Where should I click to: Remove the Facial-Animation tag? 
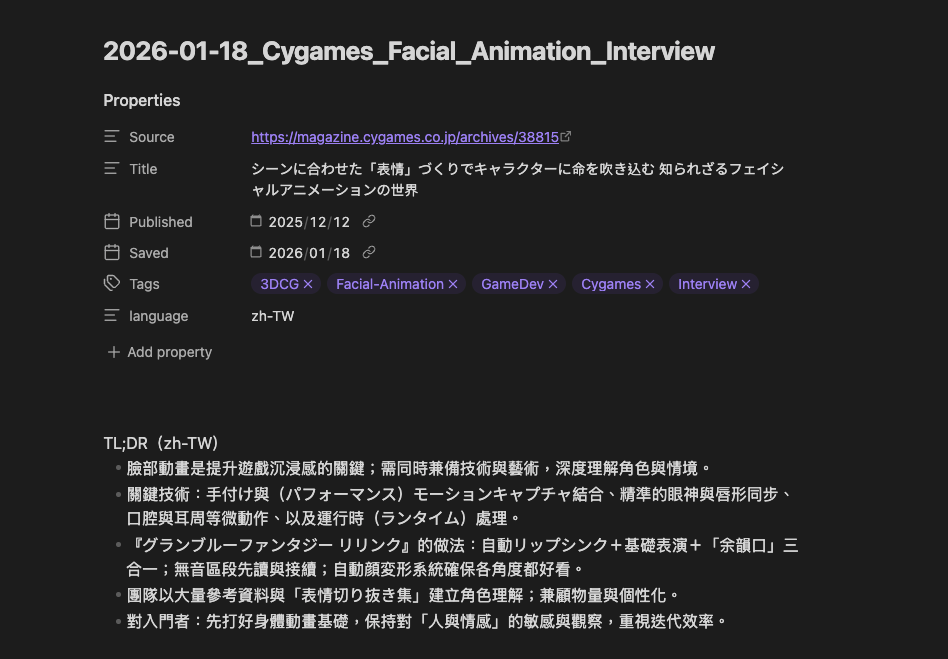click(453, 285)
